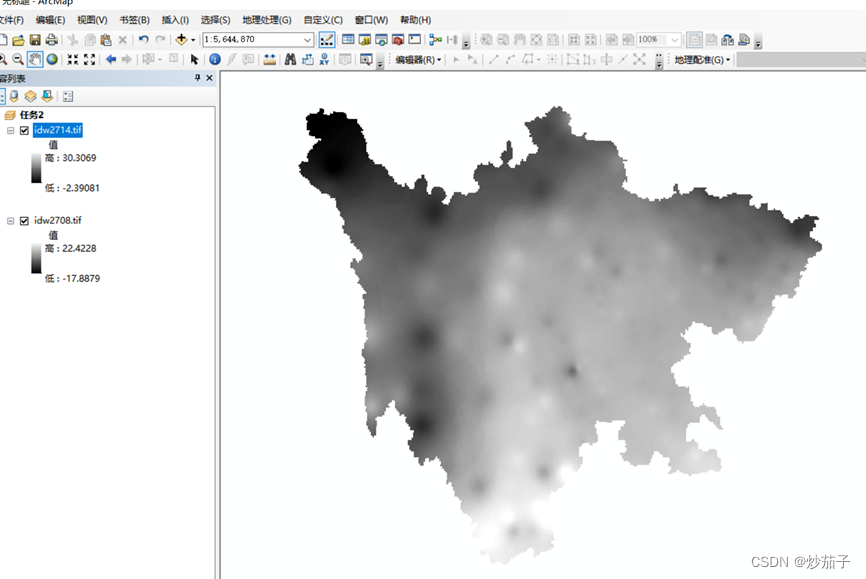The width and height of the screenshot is (866, 579).
Task: Pin the table of contents panel
Action: [197, 78]
